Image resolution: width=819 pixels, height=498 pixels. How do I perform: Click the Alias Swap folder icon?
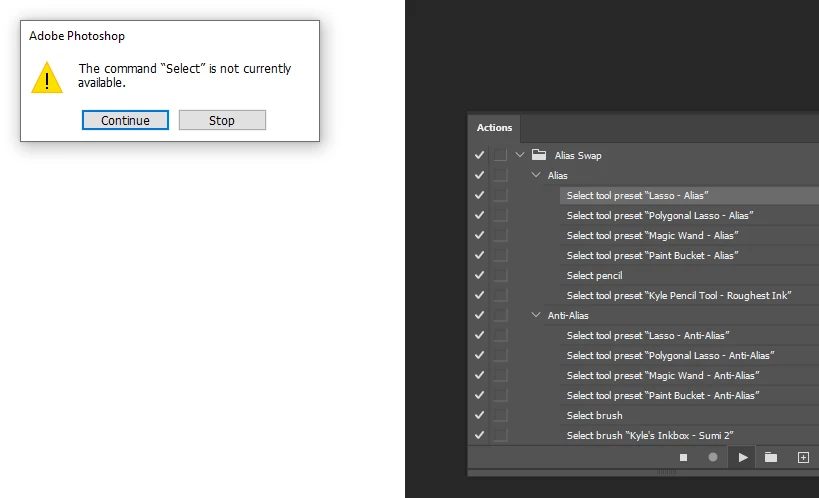(x=539, y=155)
